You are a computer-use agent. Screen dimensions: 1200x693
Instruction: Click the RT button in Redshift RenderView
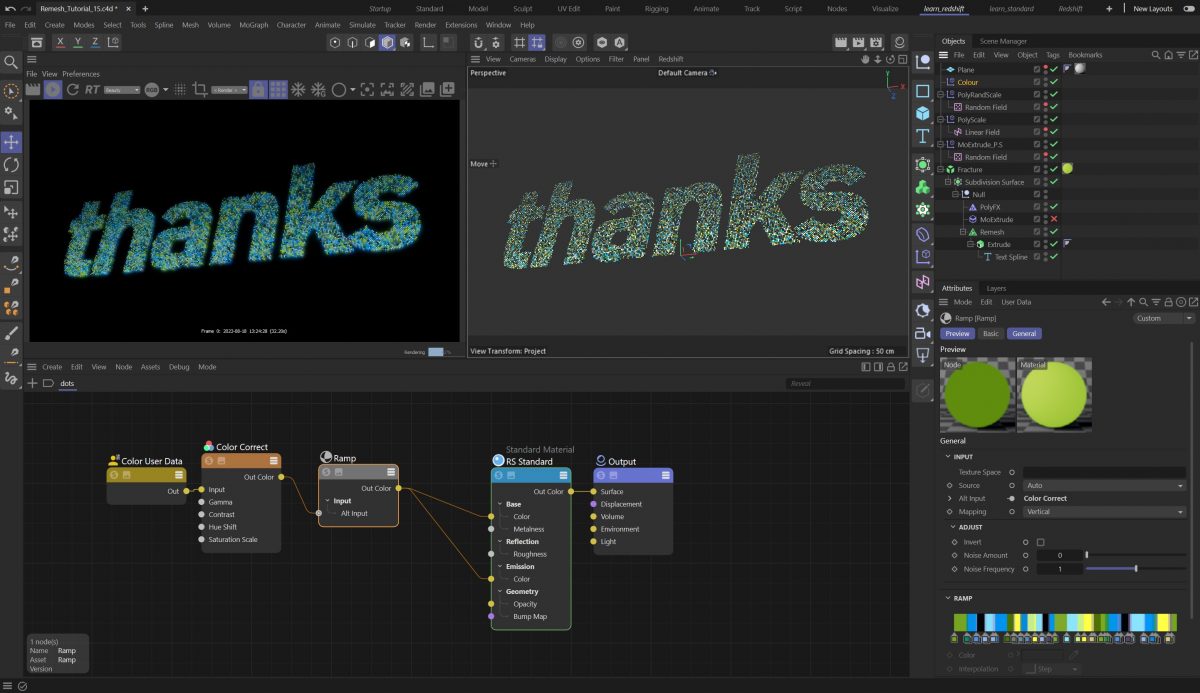point(92,90)
